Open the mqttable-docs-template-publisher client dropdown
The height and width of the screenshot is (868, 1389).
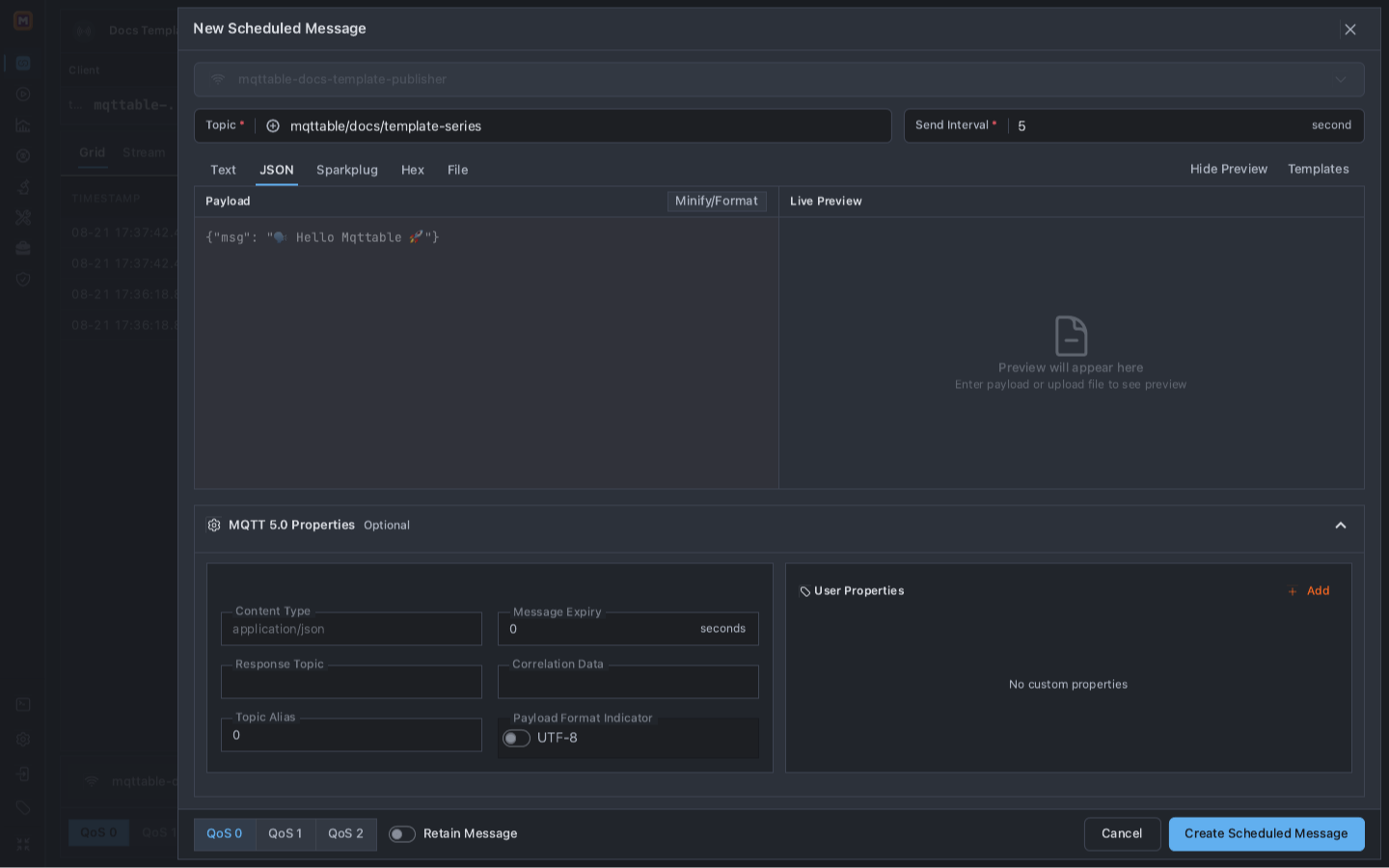click(779, 79)
